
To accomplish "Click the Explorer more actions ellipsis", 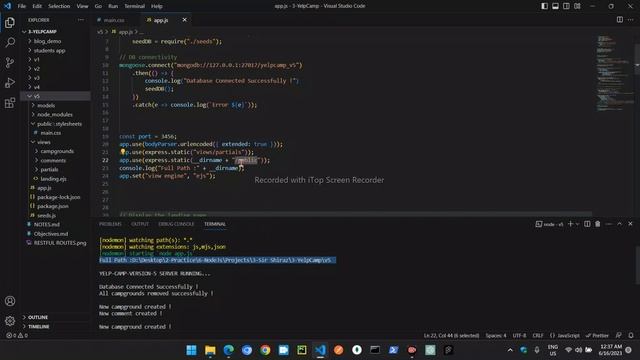I will pos(81,20).
